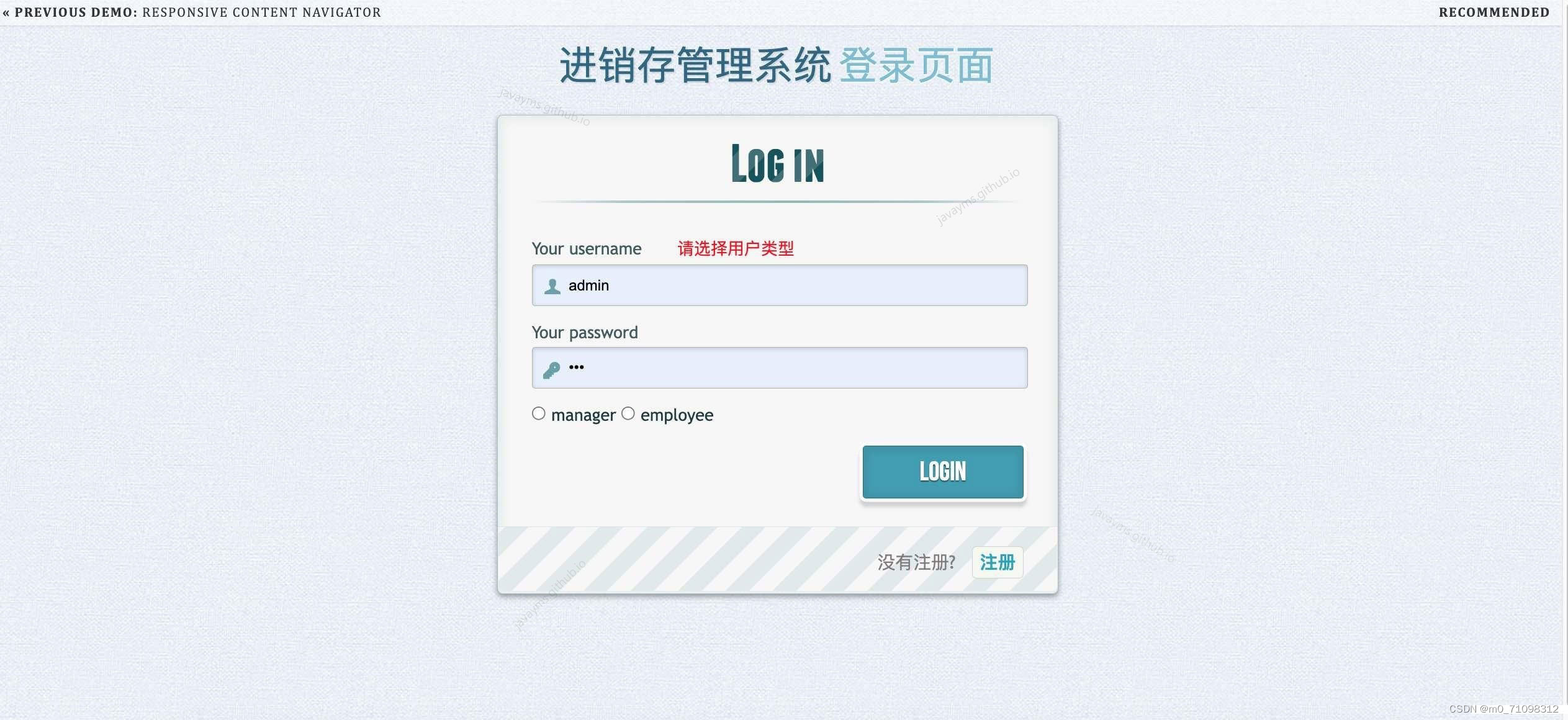
Task: Select the employee radio button
Action: [x=628, y=413]
